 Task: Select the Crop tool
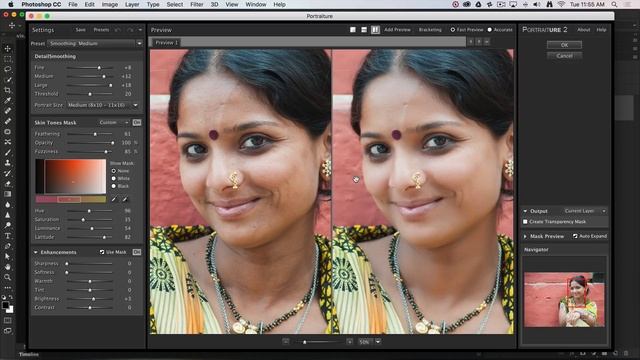tap(8, 90)
